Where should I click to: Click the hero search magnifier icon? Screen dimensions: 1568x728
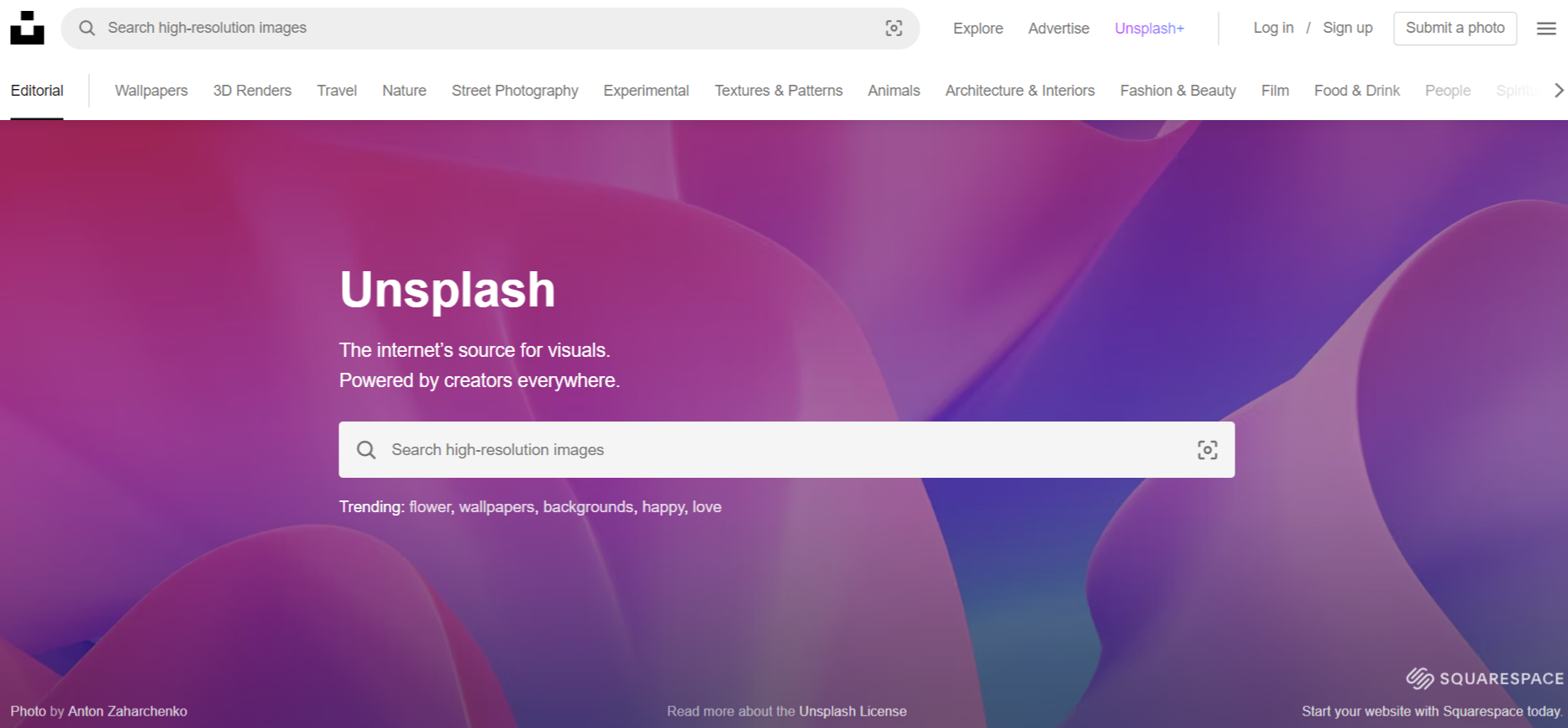366,450
